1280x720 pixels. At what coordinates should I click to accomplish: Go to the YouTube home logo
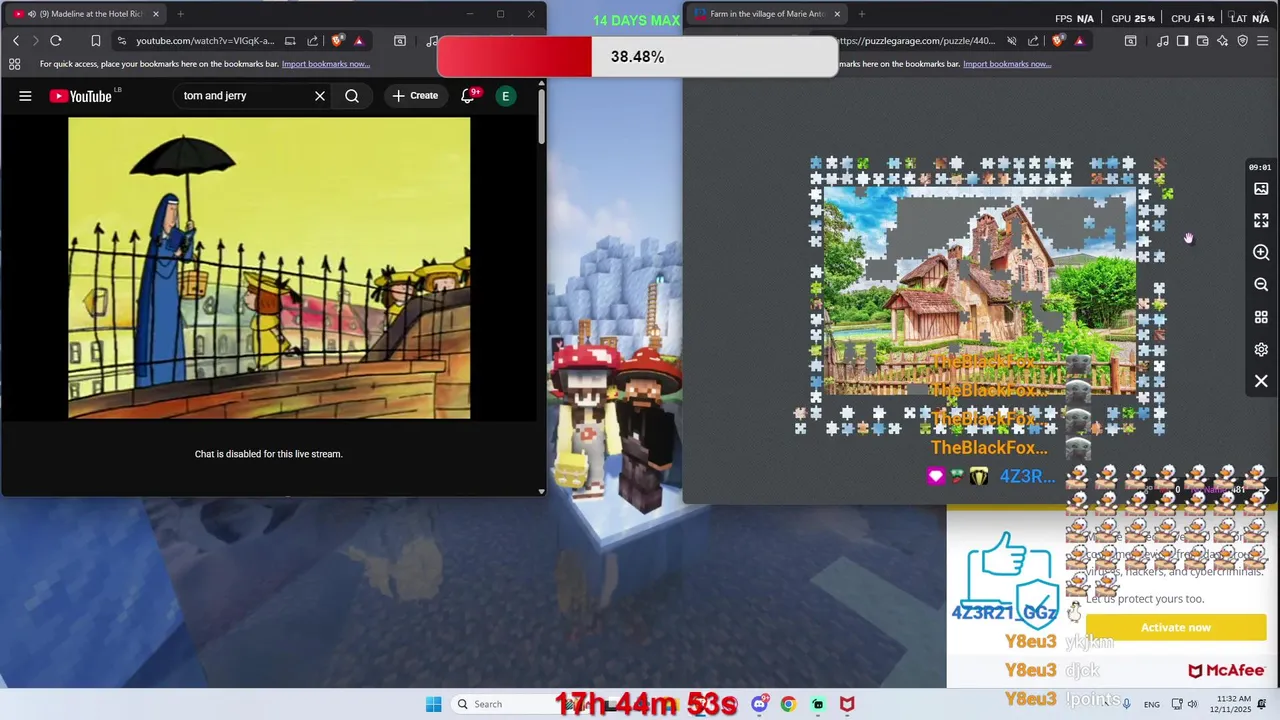pyautogui.click(x=80, y=96)
